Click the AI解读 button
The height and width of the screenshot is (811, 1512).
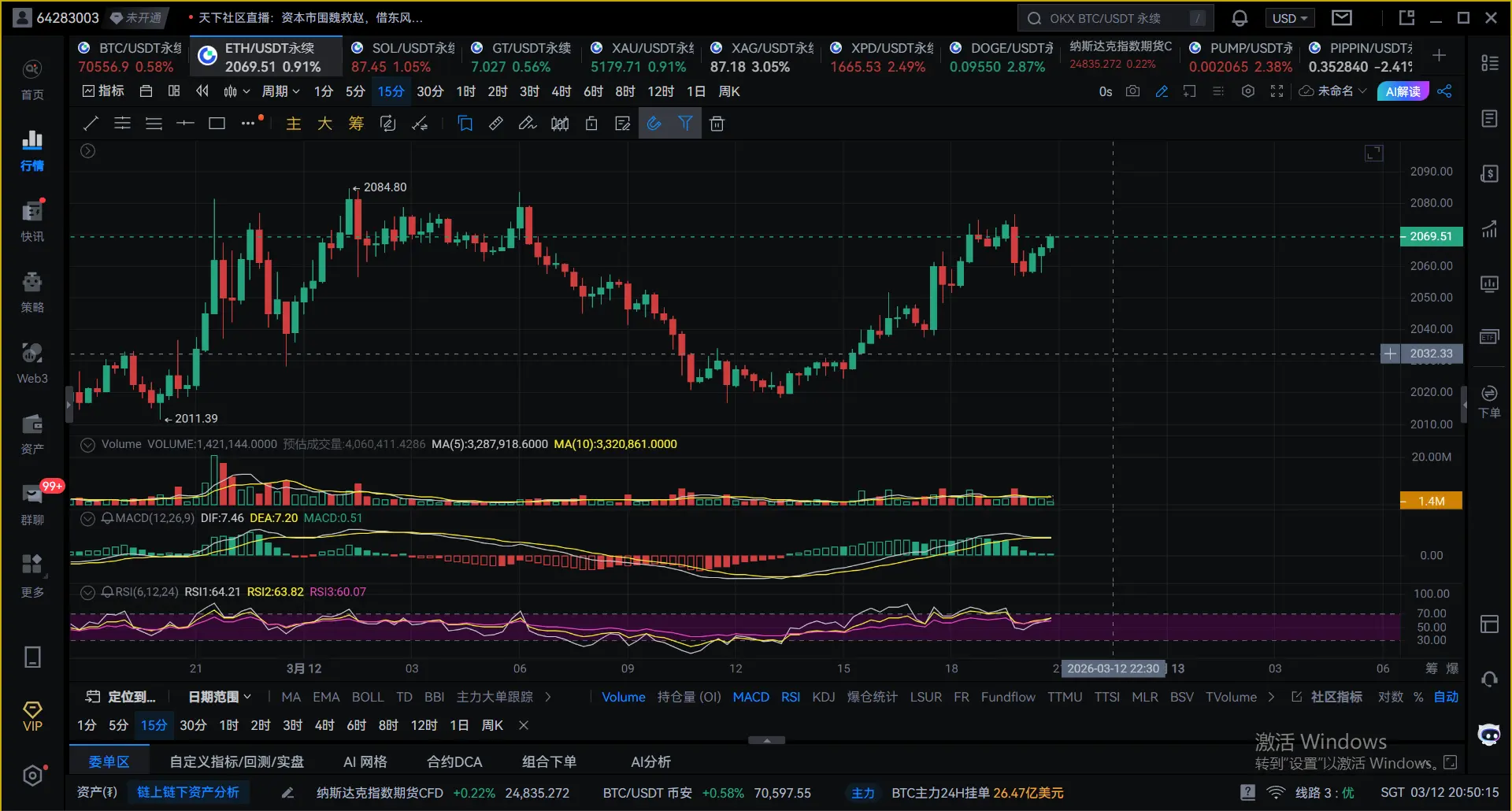[x=1403, y=91]
